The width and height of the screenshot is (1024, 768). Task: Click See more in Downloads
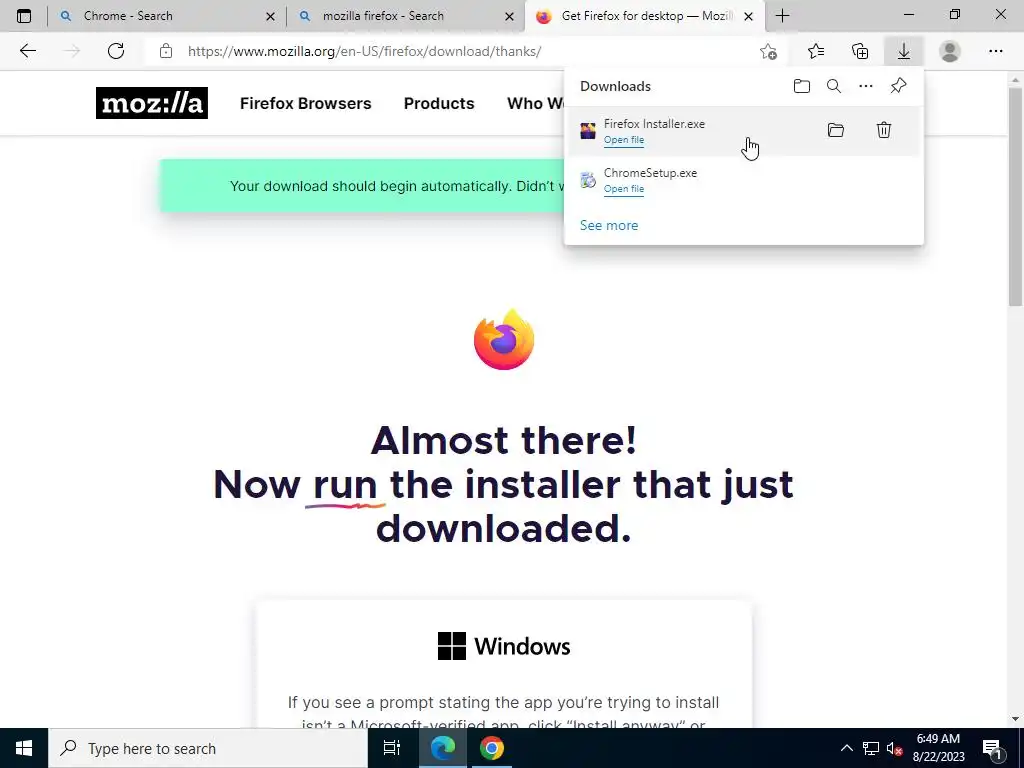pos(609,225)
